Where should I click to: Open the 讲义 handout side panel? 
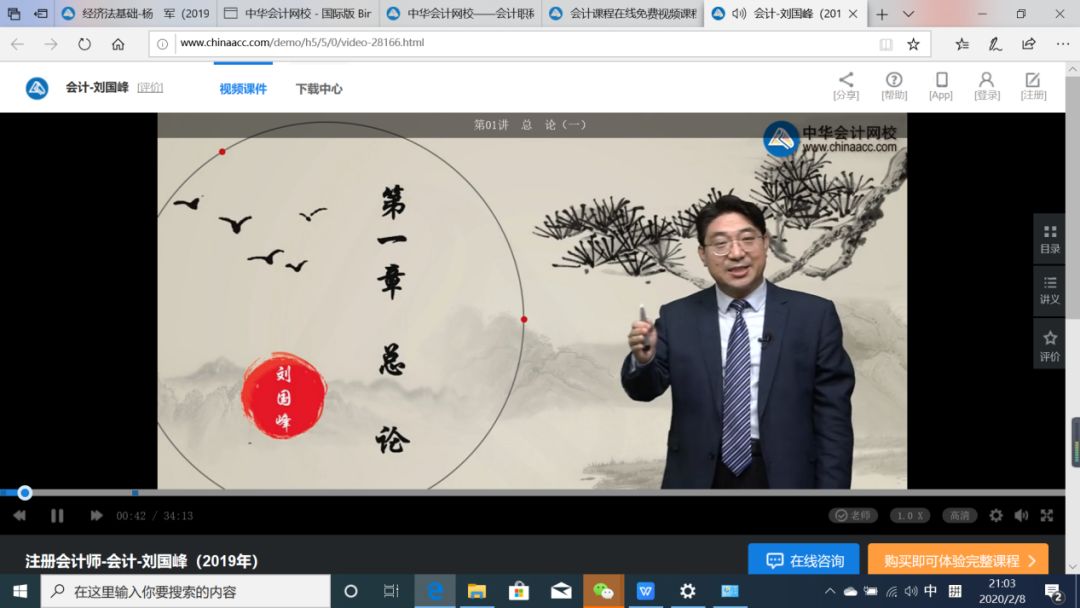coord(1050,290)
